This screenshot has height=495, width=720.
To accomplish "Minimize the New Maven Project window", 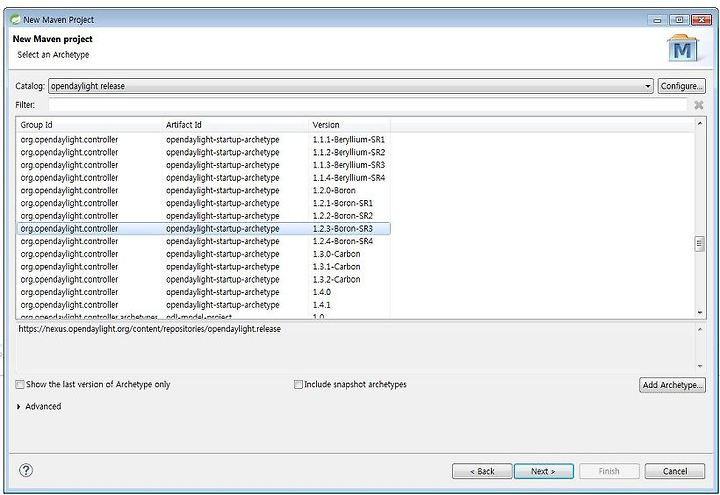I will click(657, 20).
